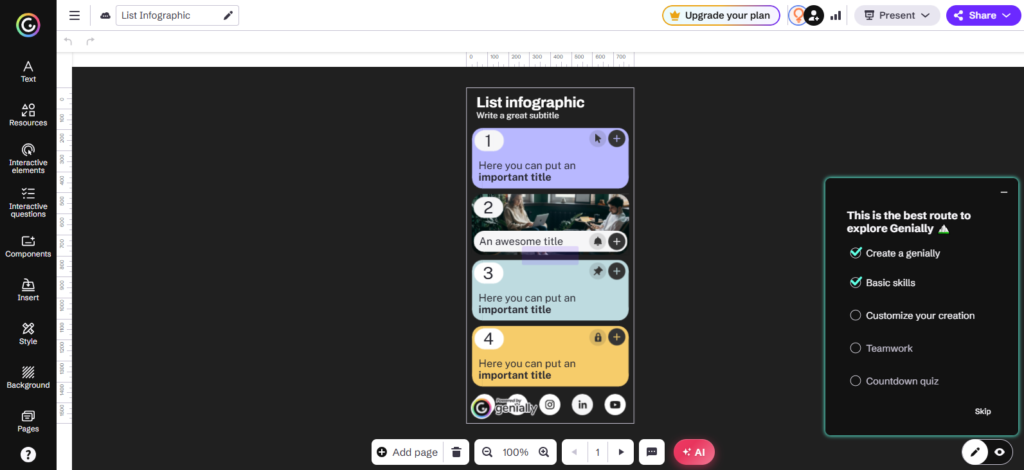Open the Present dropdown

coord(897,16)
